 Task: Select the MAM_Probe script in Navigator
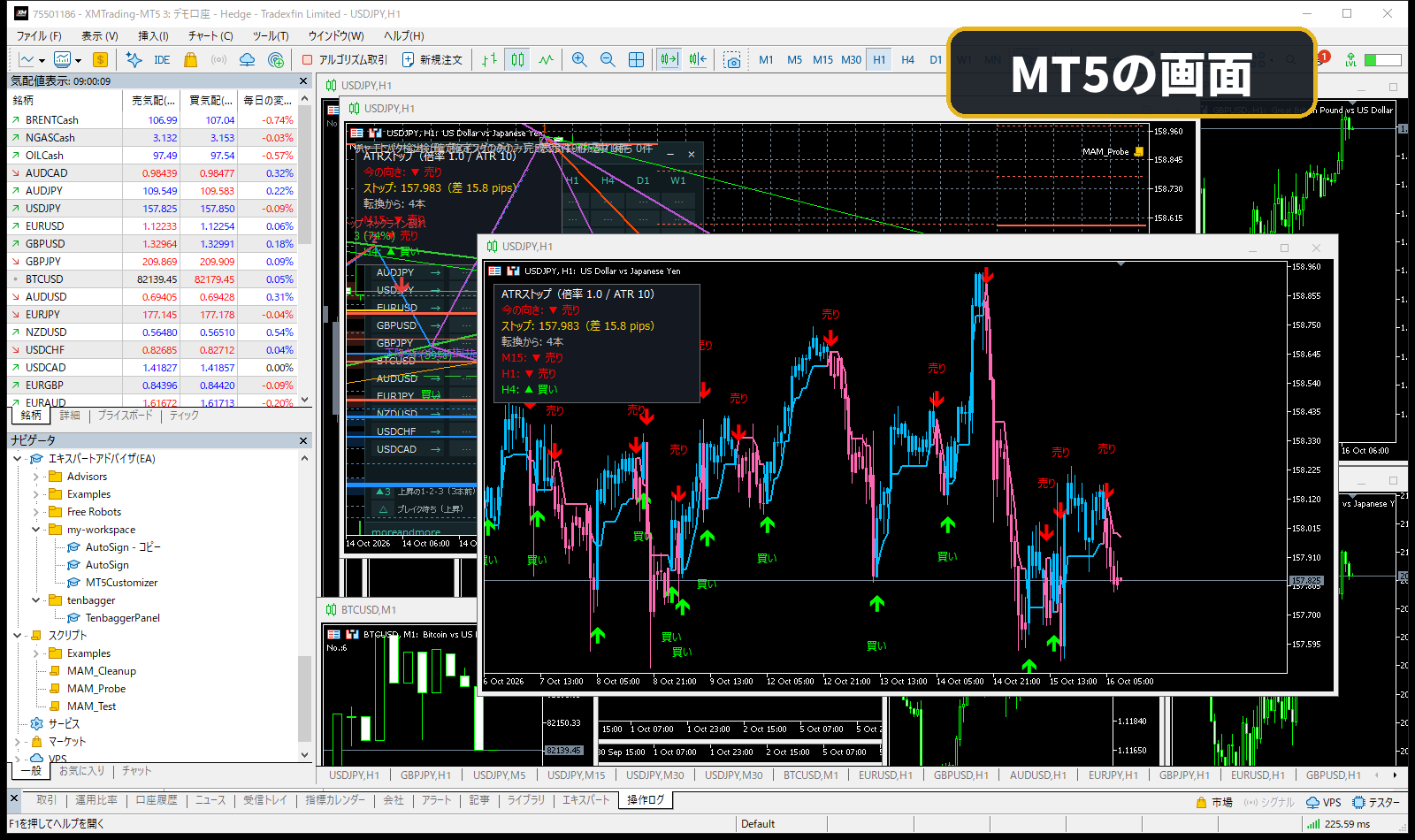pyautogui.click(x=96, y=689)
